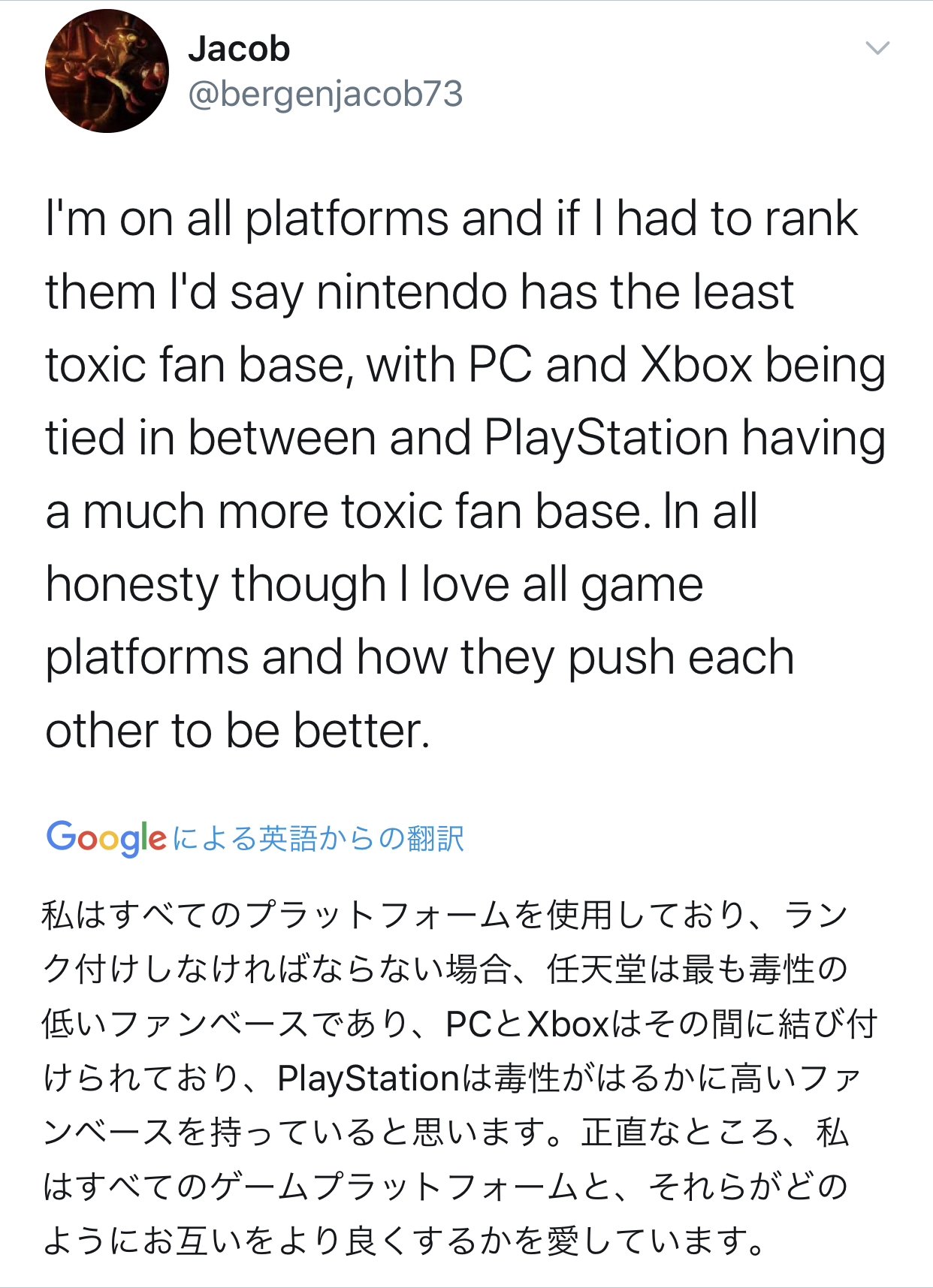Click the display name Jacob
Image resolution: width=933 pixels, height=1288 pixels.
[x=239, y=50]
